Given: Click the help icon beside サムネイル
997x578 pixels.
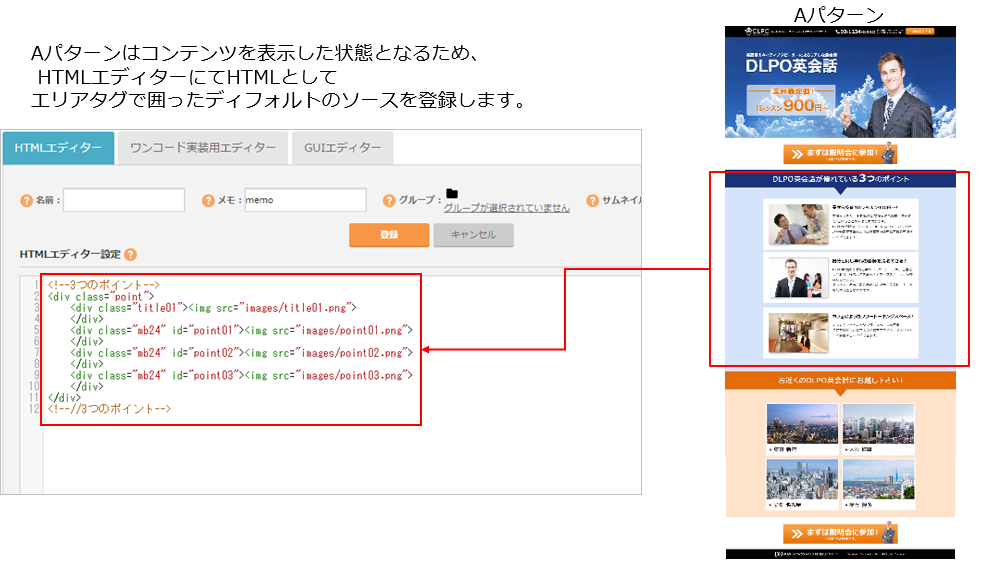Looking at the screenshot, I should (593, 200).
